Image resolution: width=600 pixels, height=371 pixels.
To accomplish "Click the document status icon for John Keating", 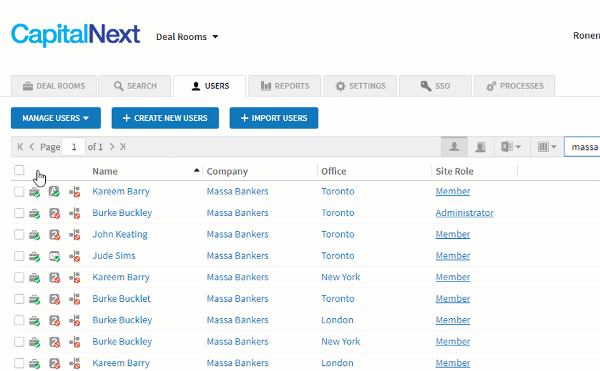I will [54, 234].
